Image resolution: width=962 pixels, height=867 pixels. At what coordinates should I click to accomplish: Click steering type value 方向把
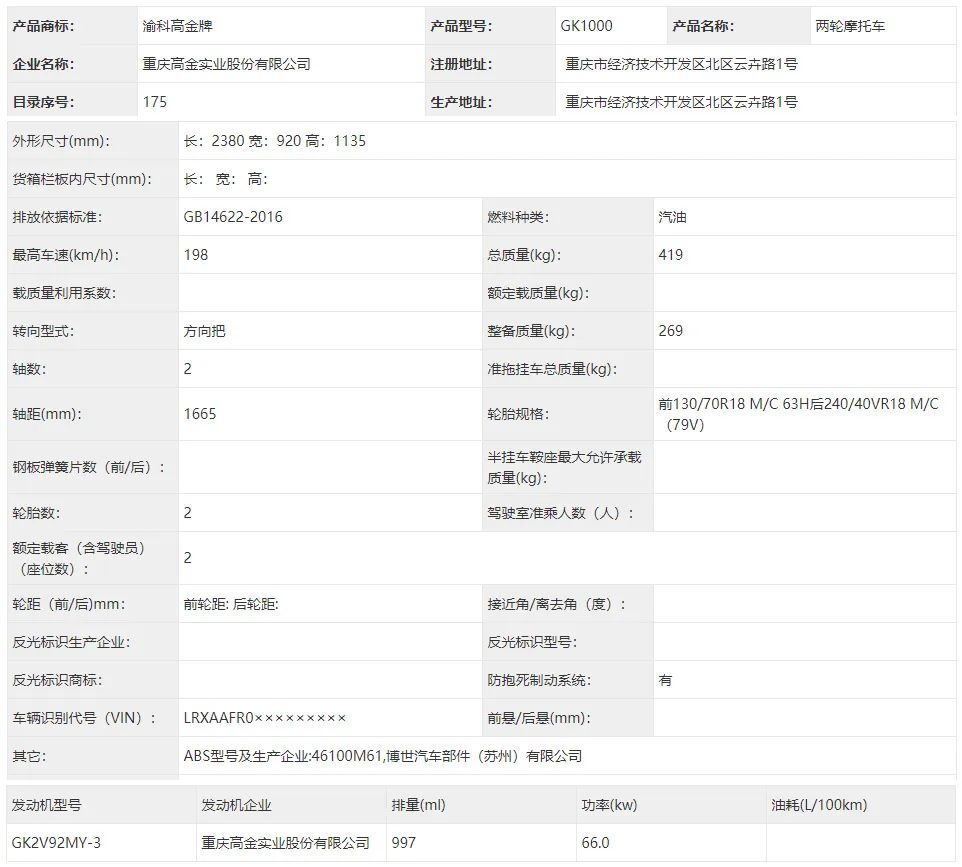[204, 331]
